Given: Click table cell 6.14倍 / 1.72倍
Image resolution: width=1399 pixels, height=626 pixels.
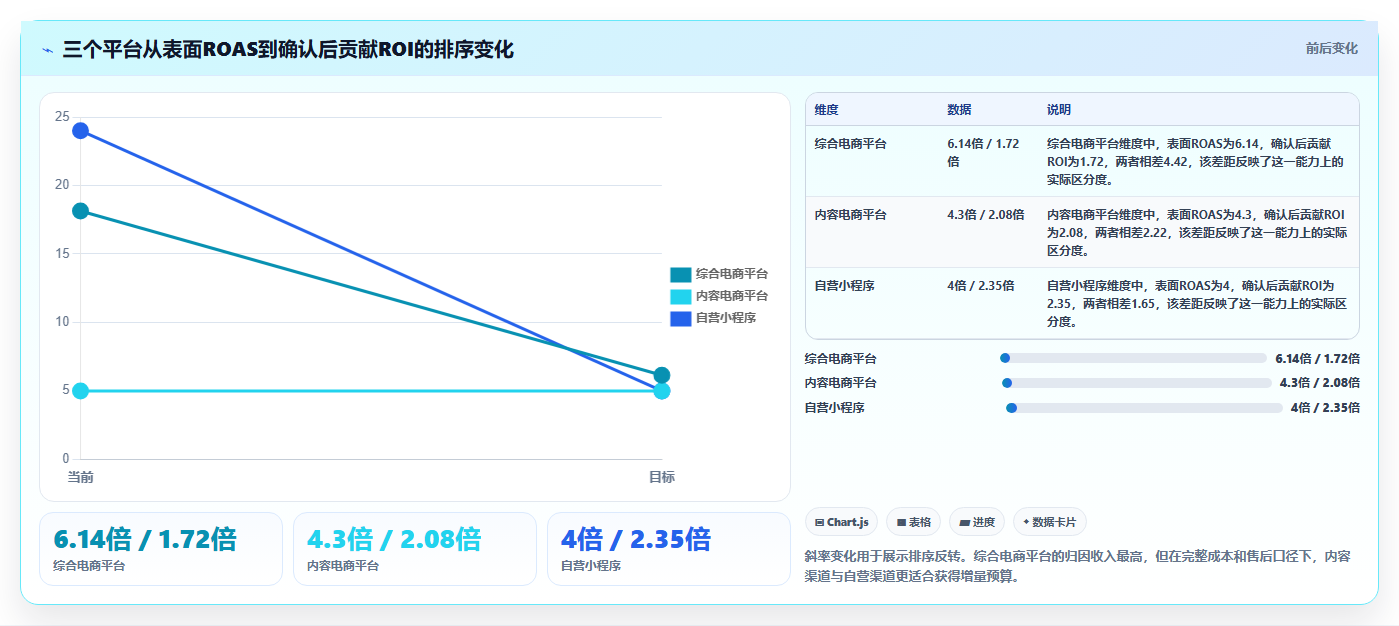Looking at the screenshot, I should [983, 152].
